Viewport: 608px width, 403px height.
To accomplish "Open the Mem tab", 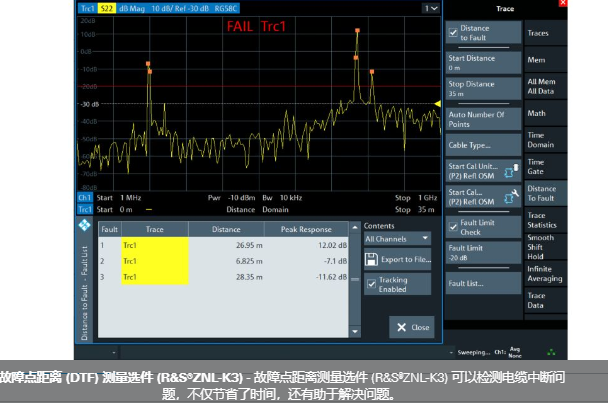I will pyautogui.click(x=545, y=60).
